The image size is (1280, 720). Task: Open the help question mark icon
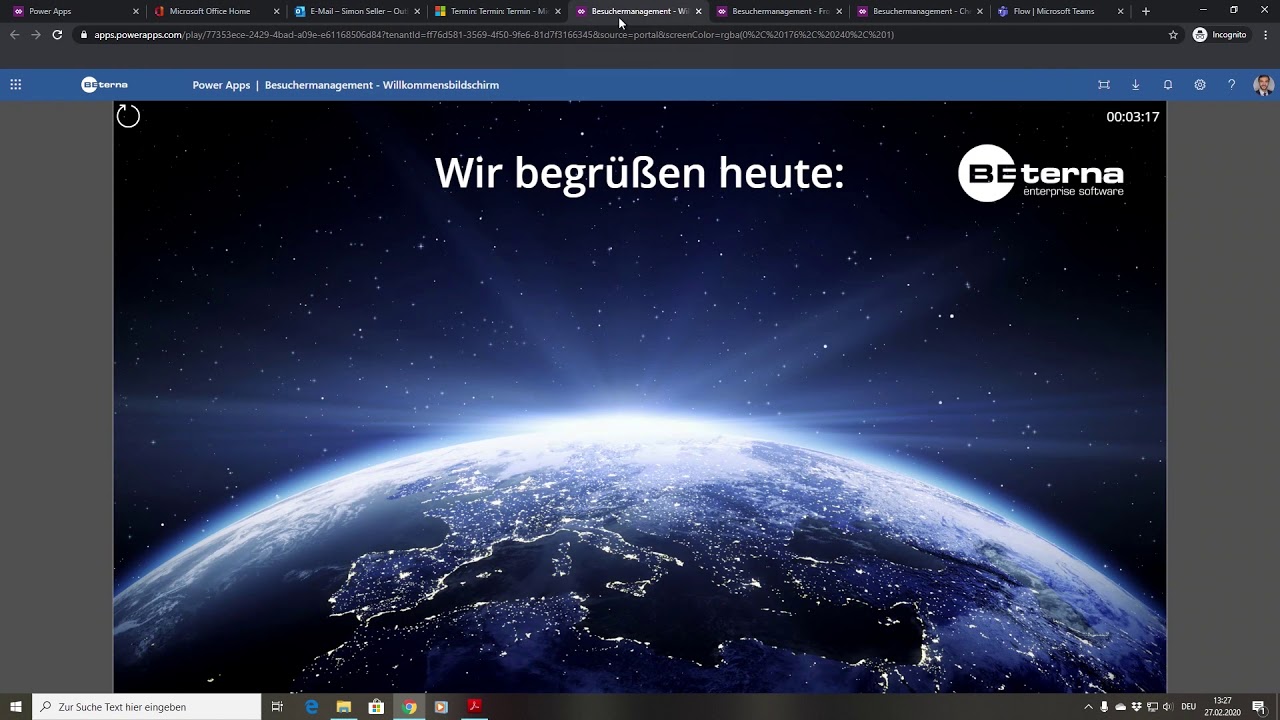coord(1232,85)
